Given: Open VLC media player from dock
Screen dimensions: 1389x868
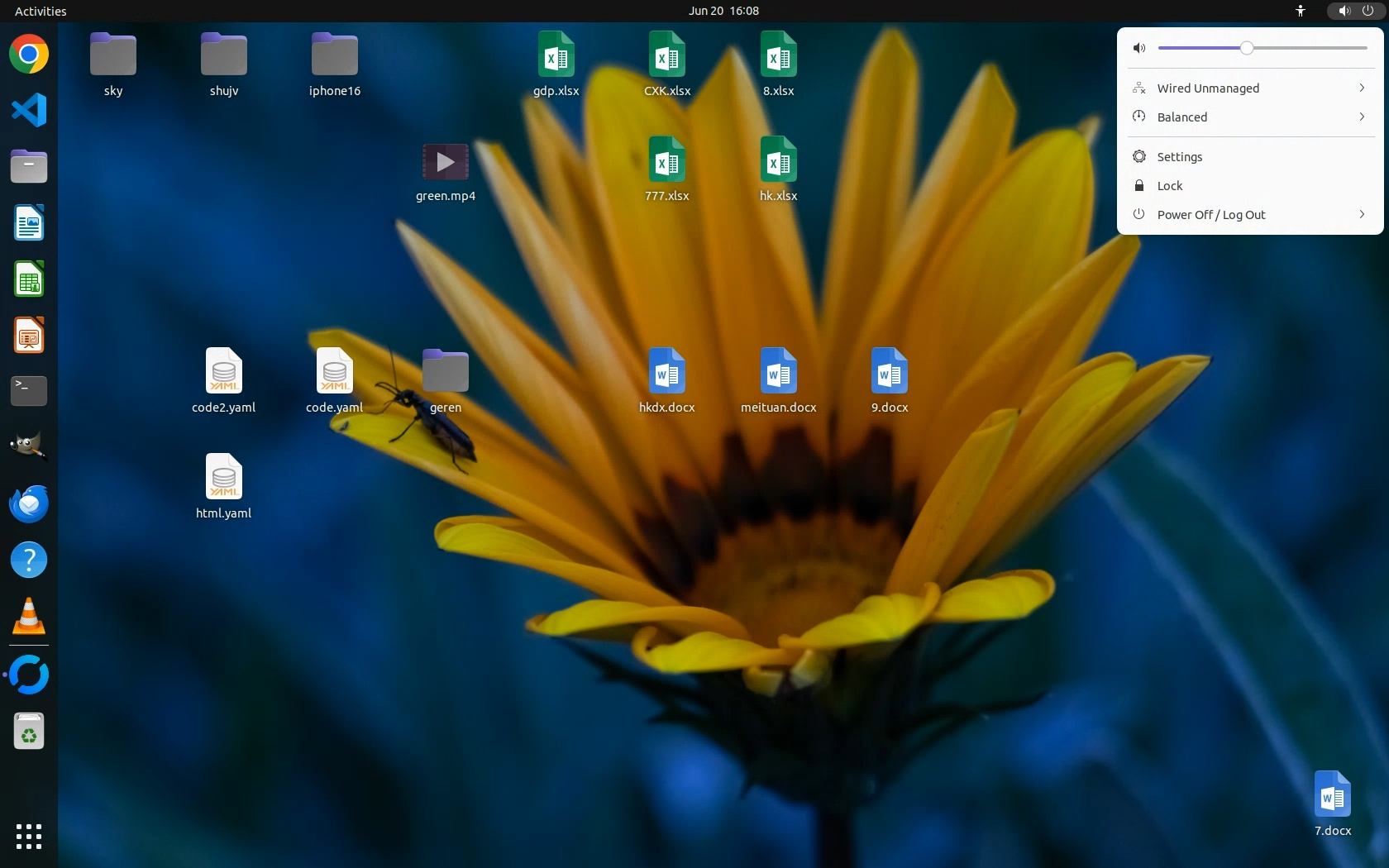Looking at the screenshot, I should point(29,617).
